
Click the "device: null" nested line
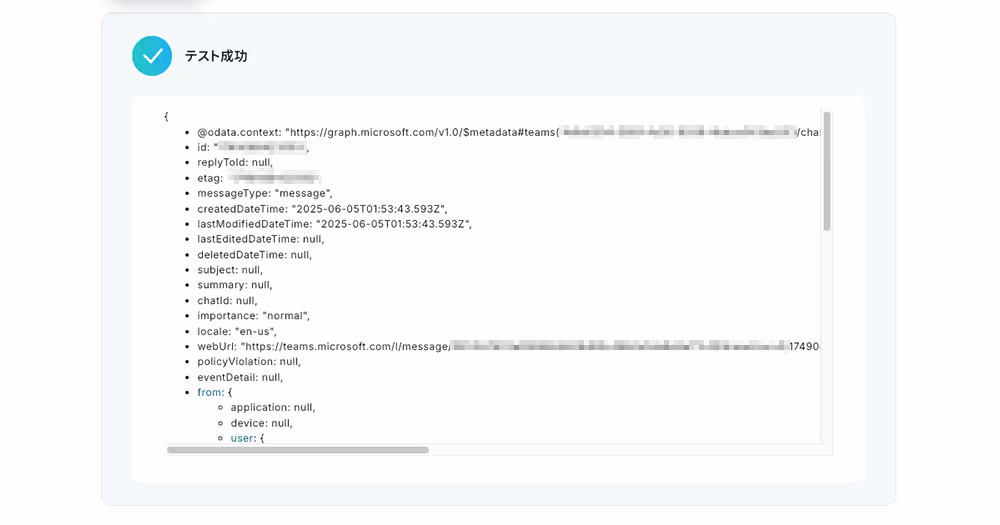point(261,423)
